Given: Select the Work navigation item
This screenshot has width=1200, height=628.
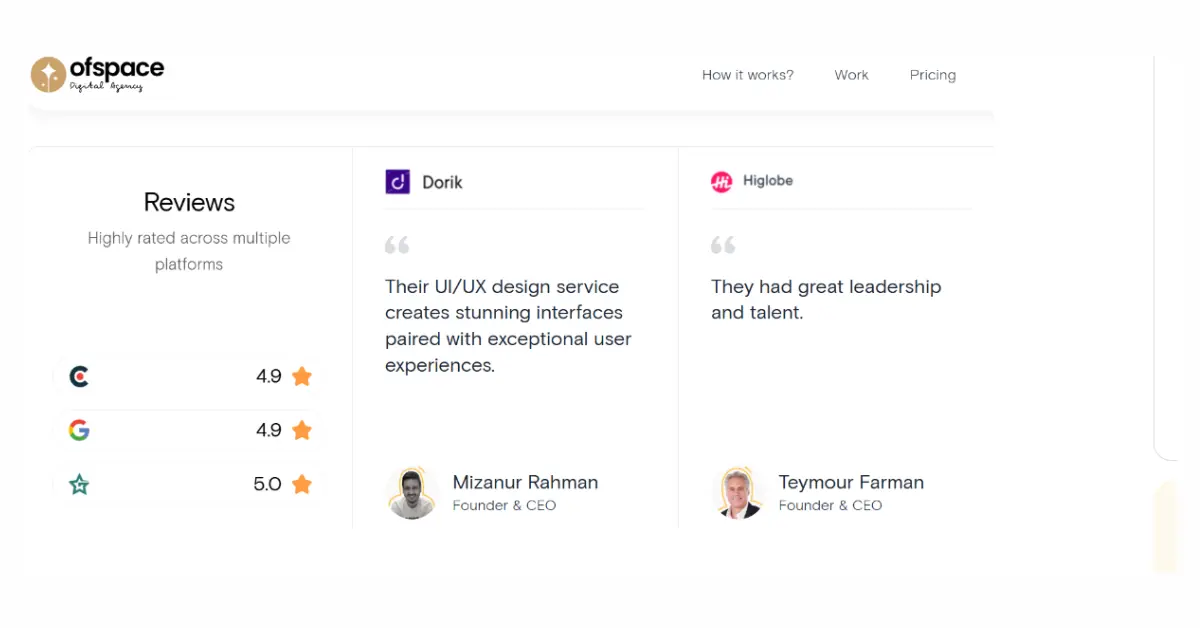Looking at the screenshot, I should tap(851, 74).
